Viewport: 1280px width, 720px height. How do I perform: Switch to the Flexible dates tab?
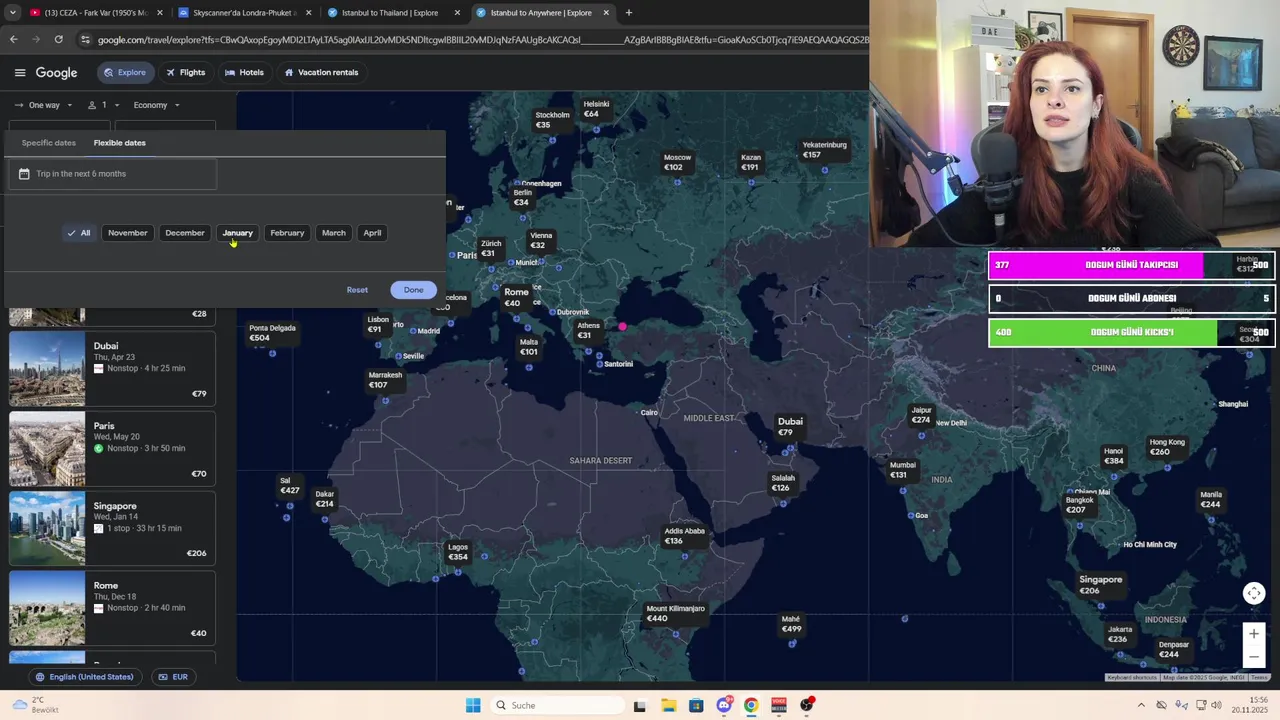119,143
